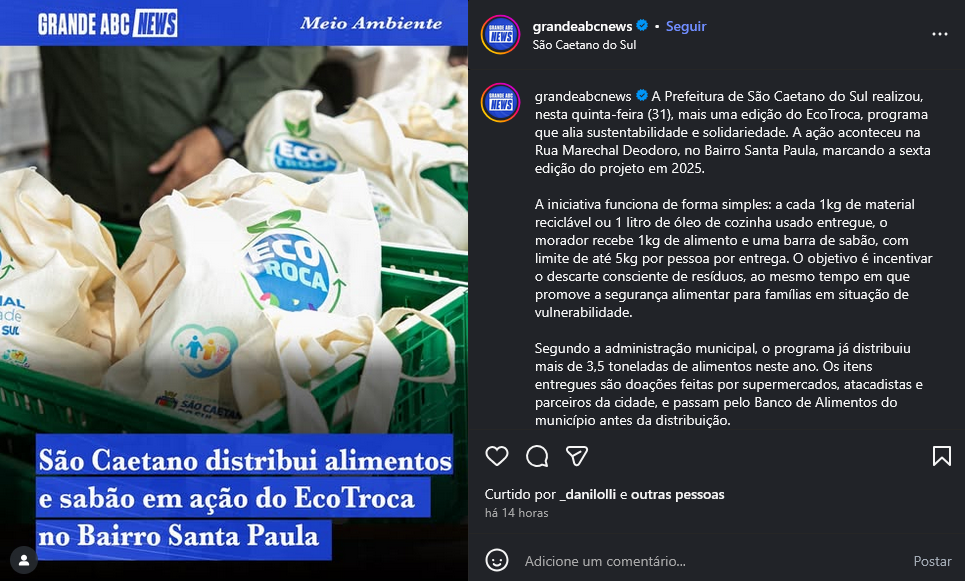Open the EcoTroca post image
Image resolution: width=965 pixels, height=581 pixels.
tap(234, 290)
